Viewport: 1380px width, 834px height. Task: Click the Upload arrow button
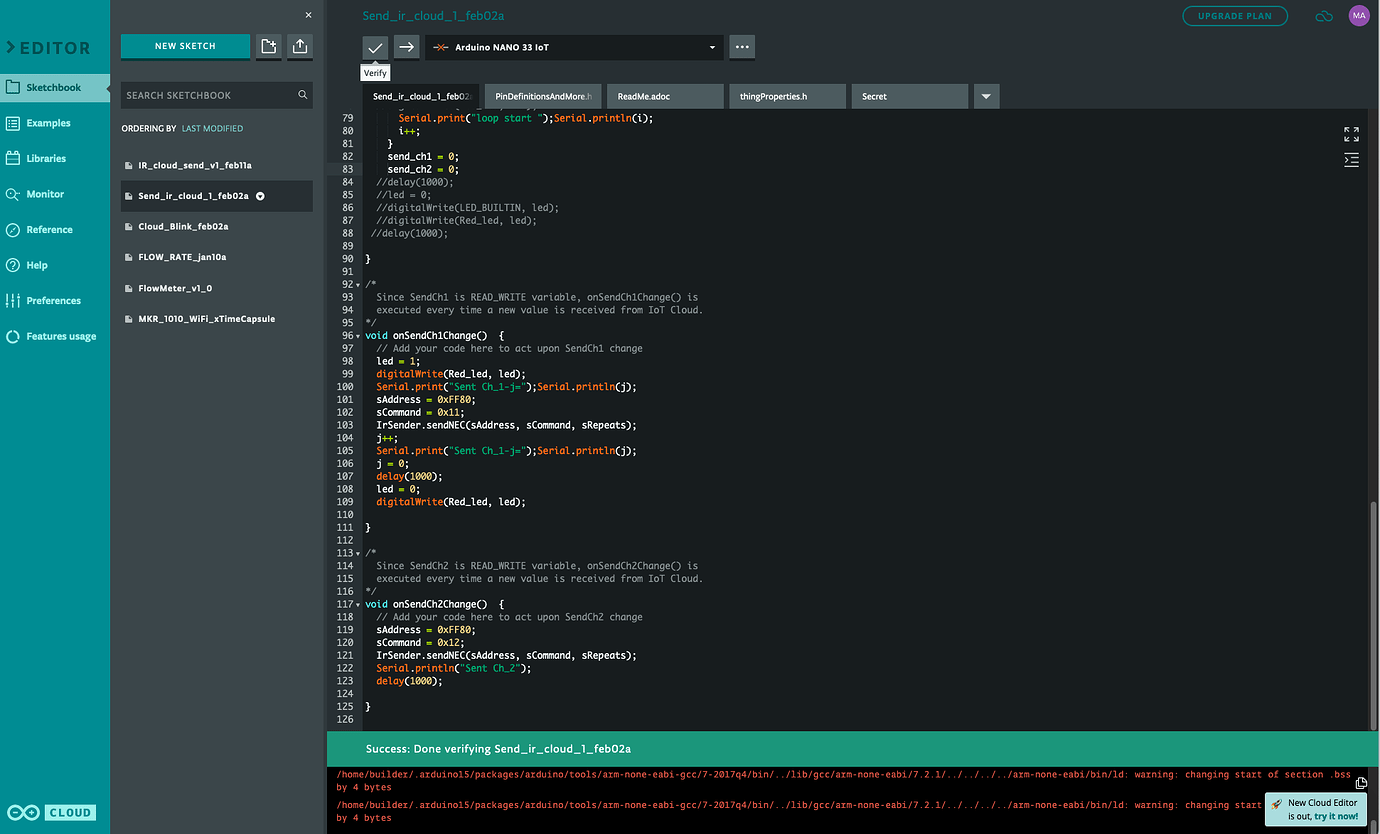406,47
